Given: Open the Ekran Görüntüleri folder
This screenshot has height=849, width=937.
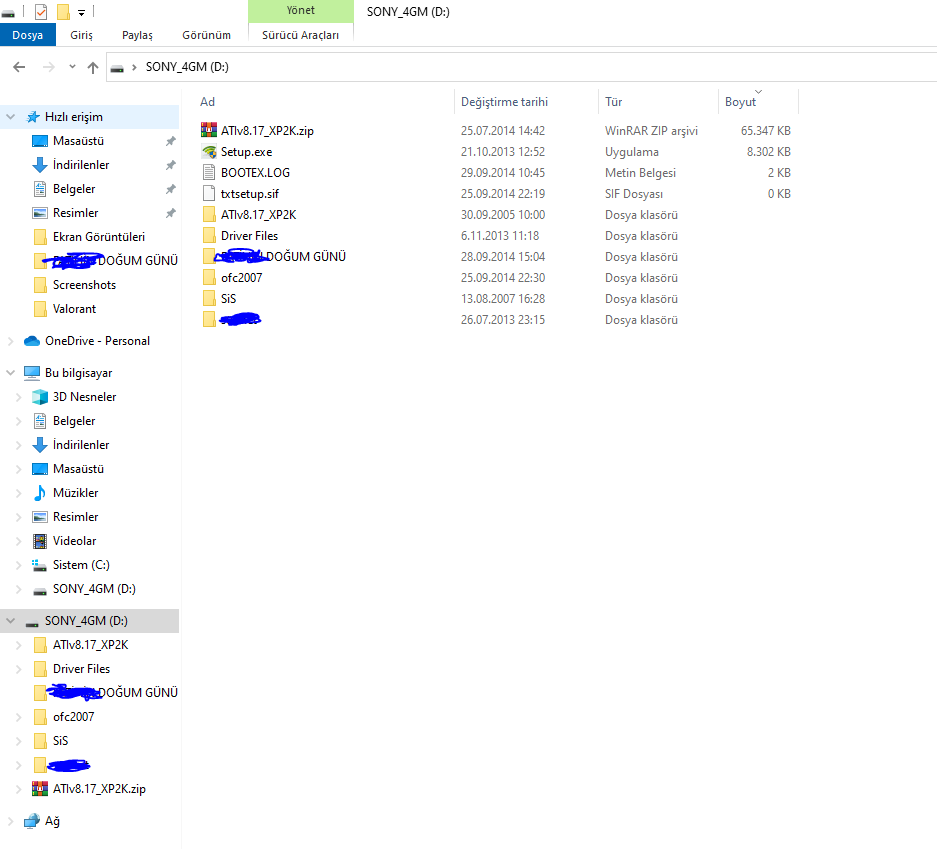Looking at the screenshot, I should [x=99, y=237].
